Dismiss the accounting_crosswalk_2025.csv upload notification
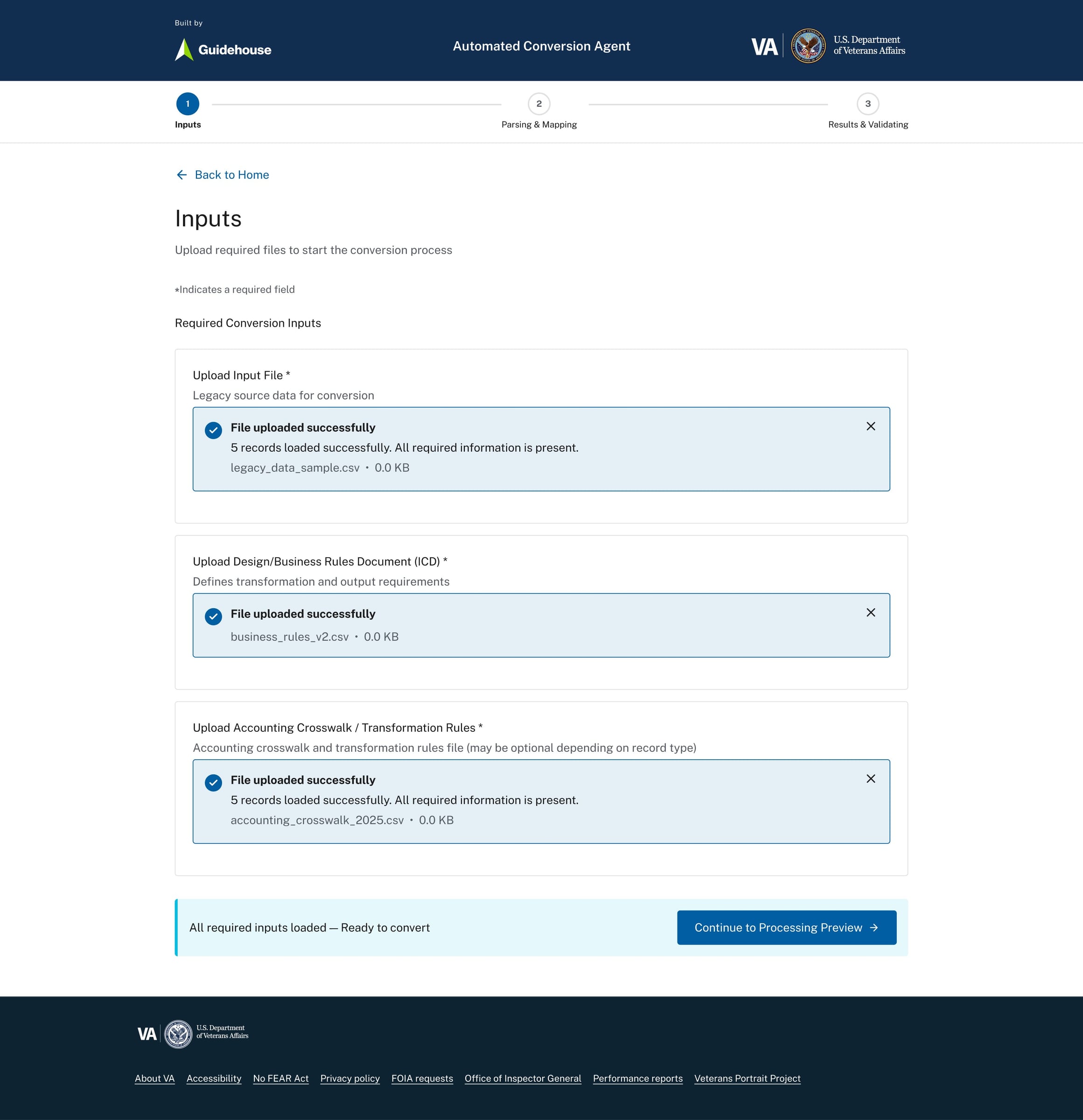This screenshot has height=1120, width=1083. [870, 778]
